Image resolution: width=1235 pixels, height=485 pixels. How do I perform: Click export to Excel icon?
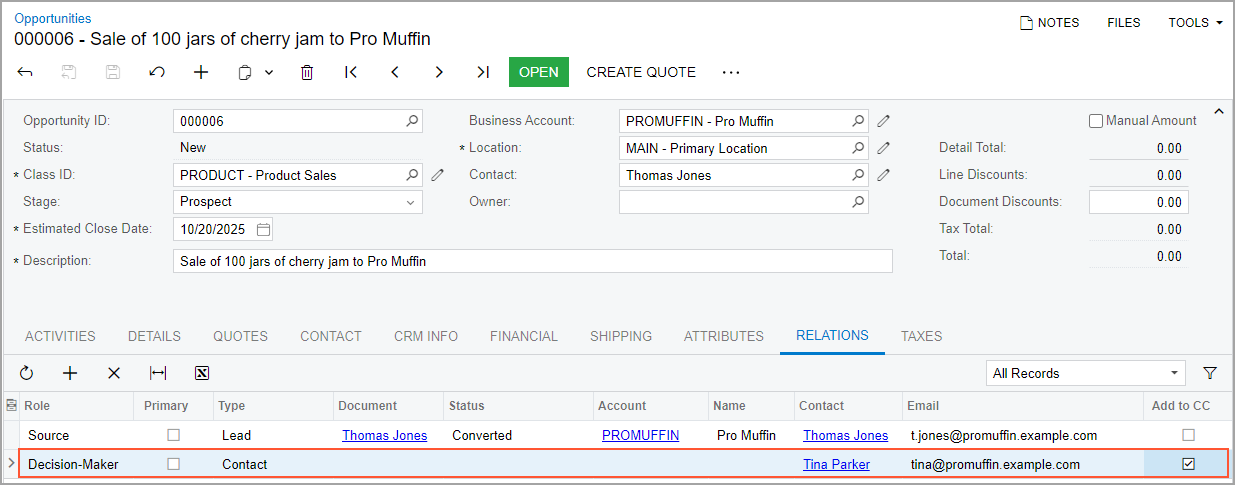point(202,373)
